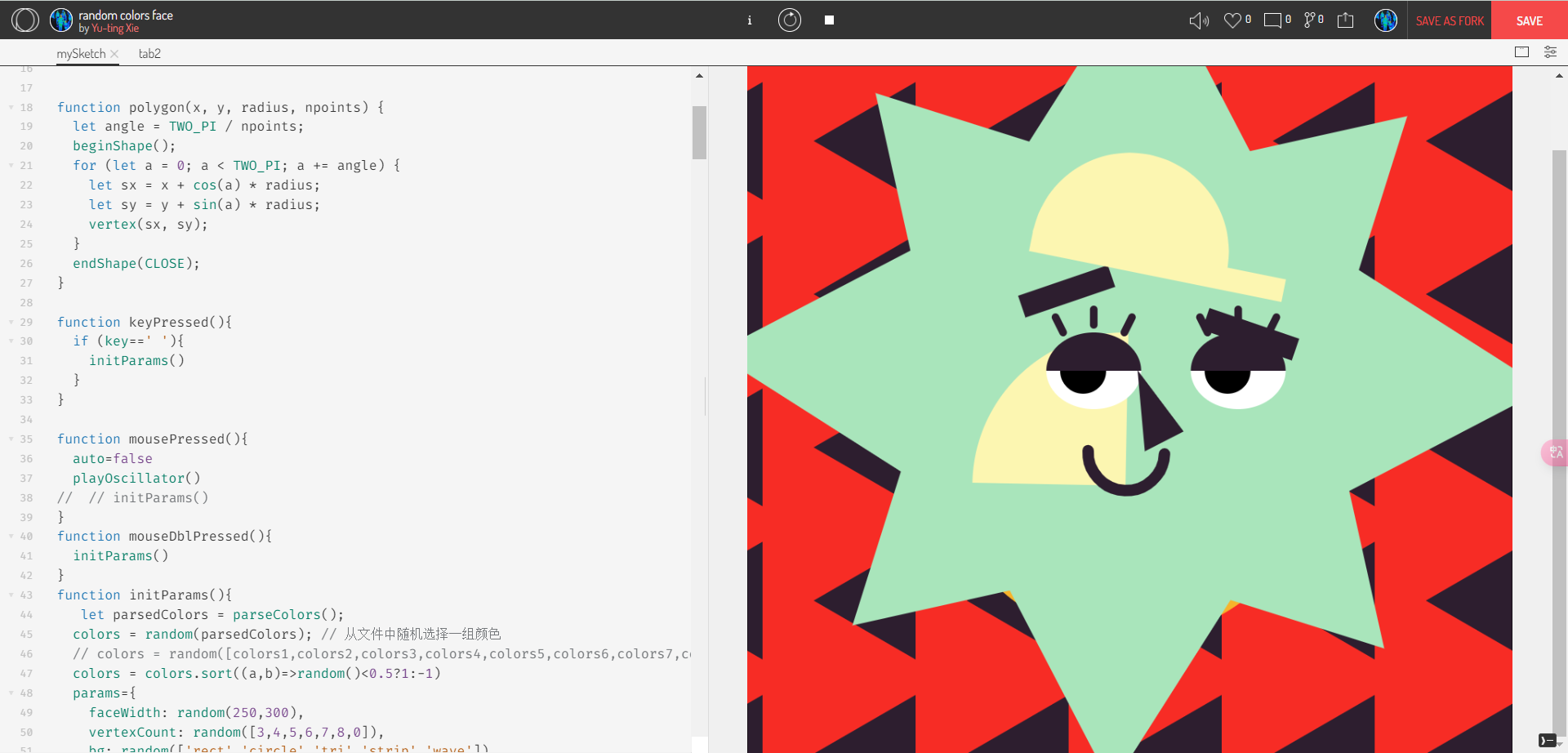The width and height of the screenshot is (1568, 753).
Task: Switch to the tab2 code tab
Action: (x=149, y=54)
